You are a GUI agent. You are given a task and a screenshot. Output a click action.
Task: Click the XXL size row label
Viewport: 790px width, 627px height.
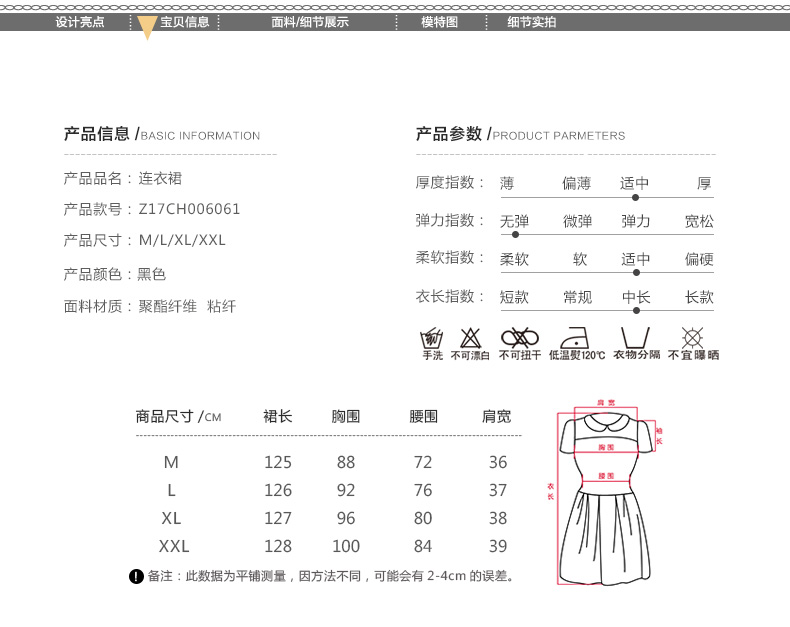click(x=174, y=546)
